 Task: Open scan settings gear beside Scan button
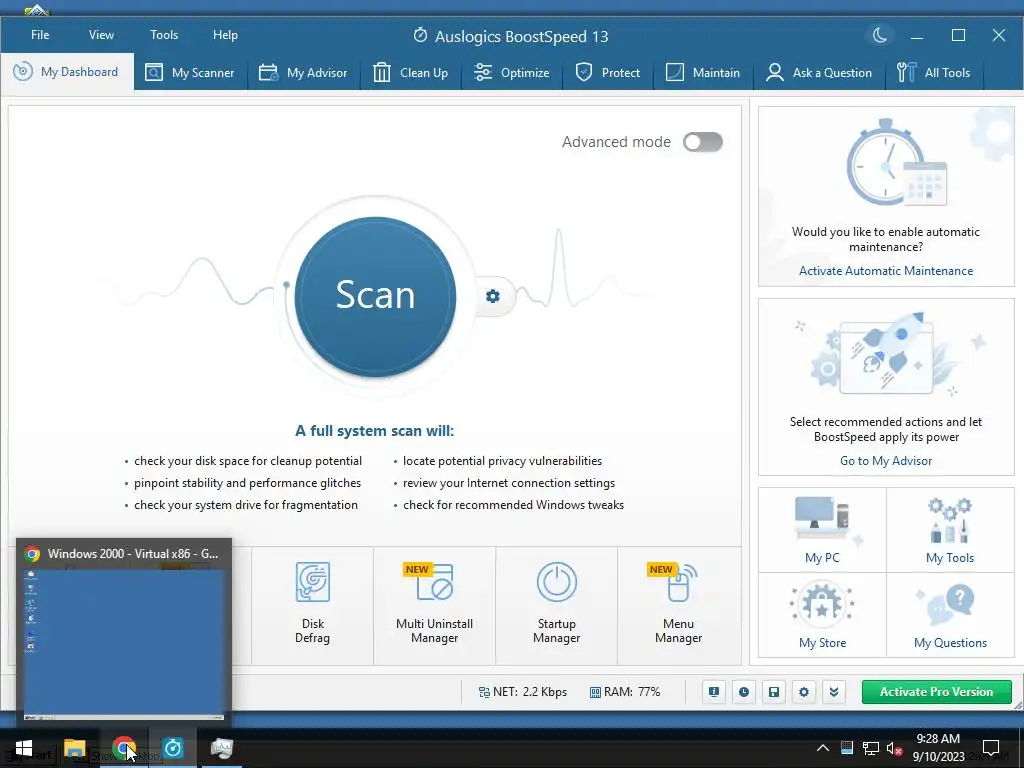(492, 296)
